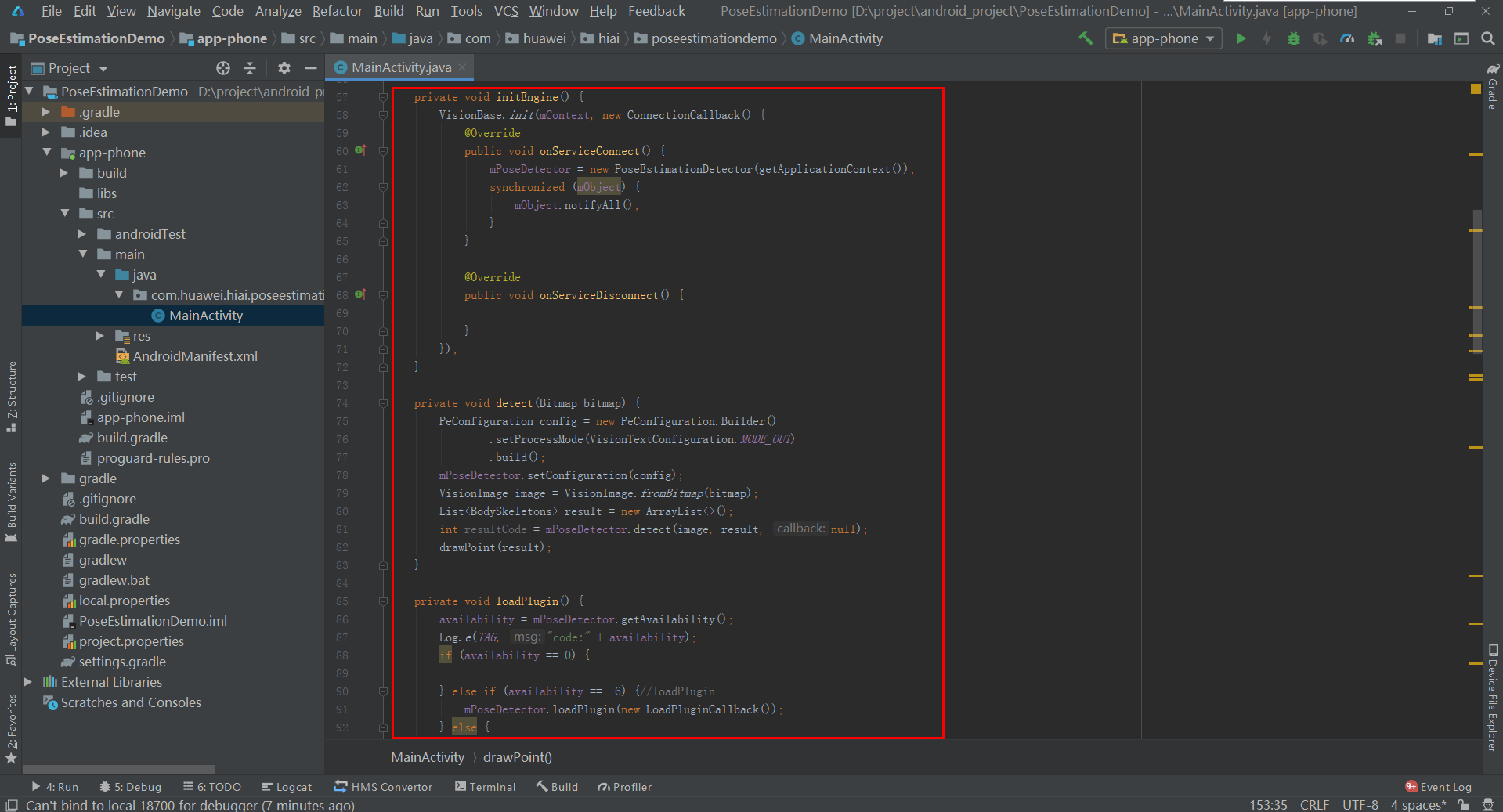
Task: Click Collapse All icon in Project panel
Action: (x=250, y=68)
